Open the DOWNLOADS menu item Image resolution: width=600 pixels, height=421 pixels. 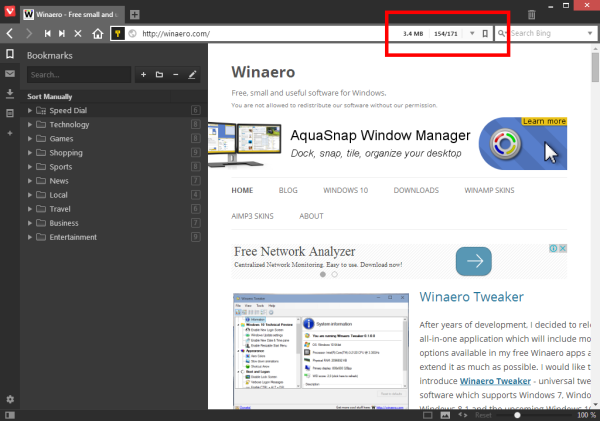[x=416, y=190]
